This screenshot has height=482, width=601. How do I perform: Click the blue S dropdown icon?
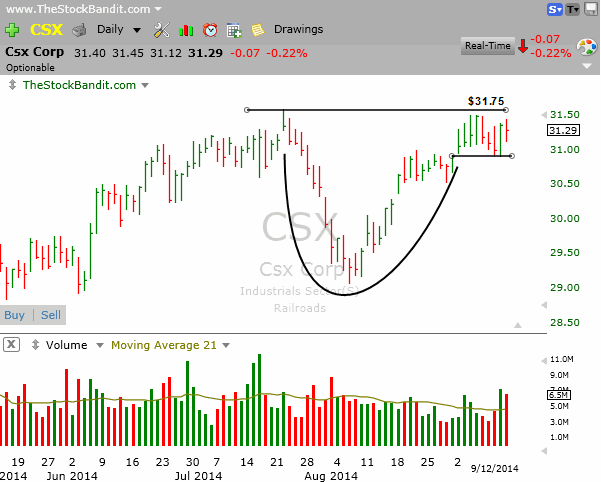(554, 9)
